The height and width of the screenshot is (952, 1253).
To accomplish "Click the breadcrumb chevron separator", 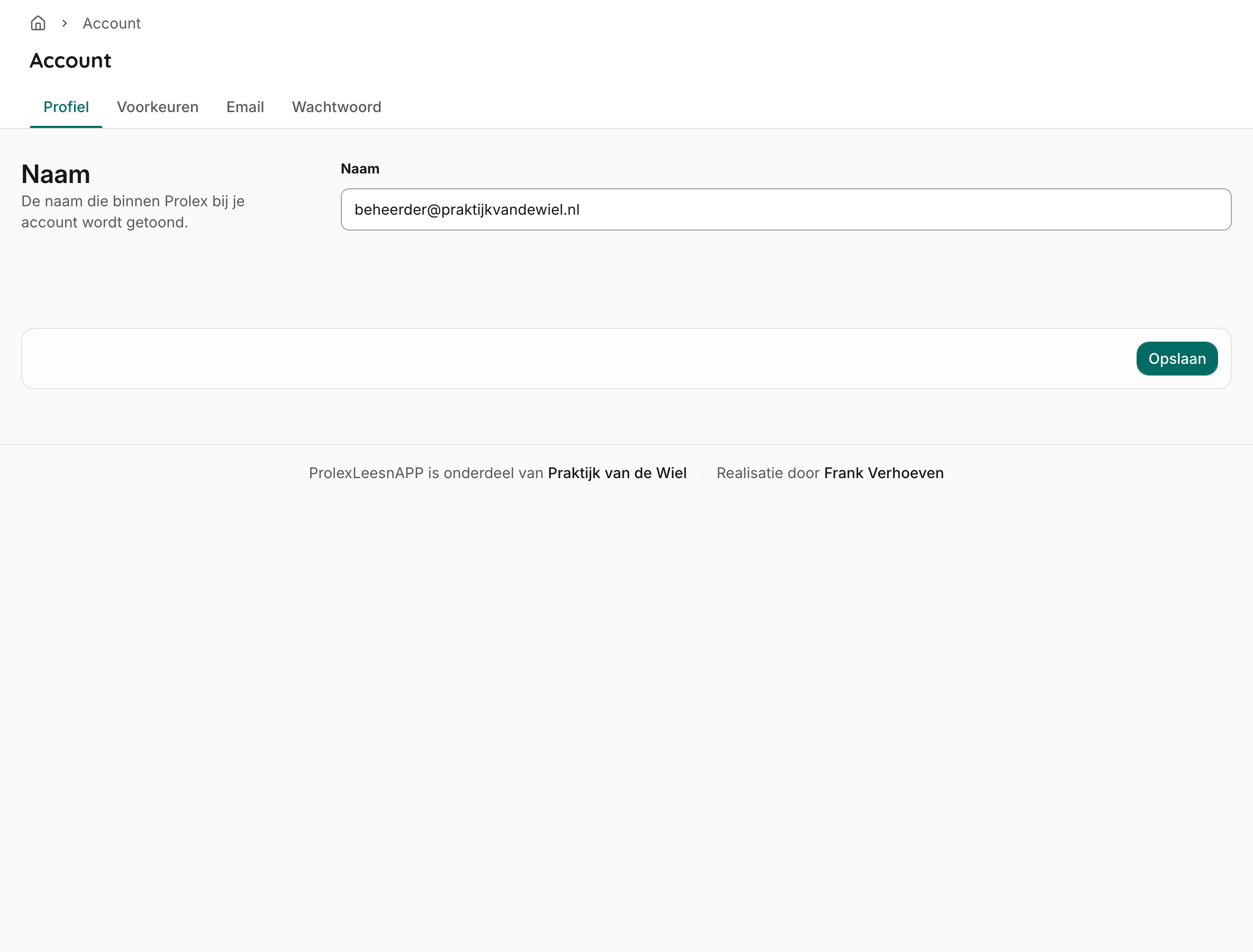I will tap(65, 23).
